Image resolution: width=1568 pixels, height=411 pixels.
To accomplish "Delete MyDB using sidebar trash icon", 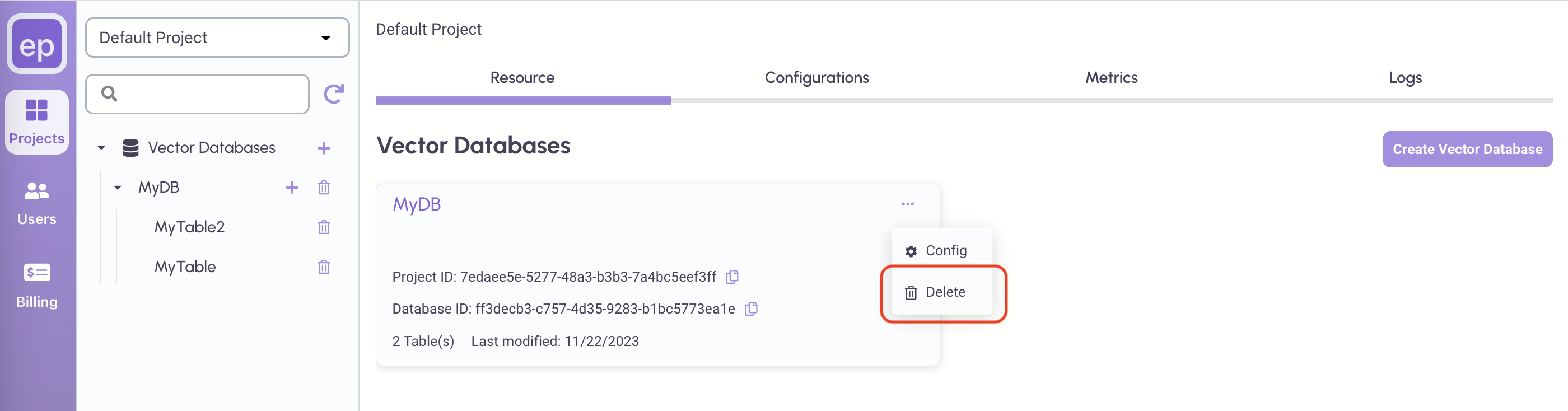I will 324,188.
